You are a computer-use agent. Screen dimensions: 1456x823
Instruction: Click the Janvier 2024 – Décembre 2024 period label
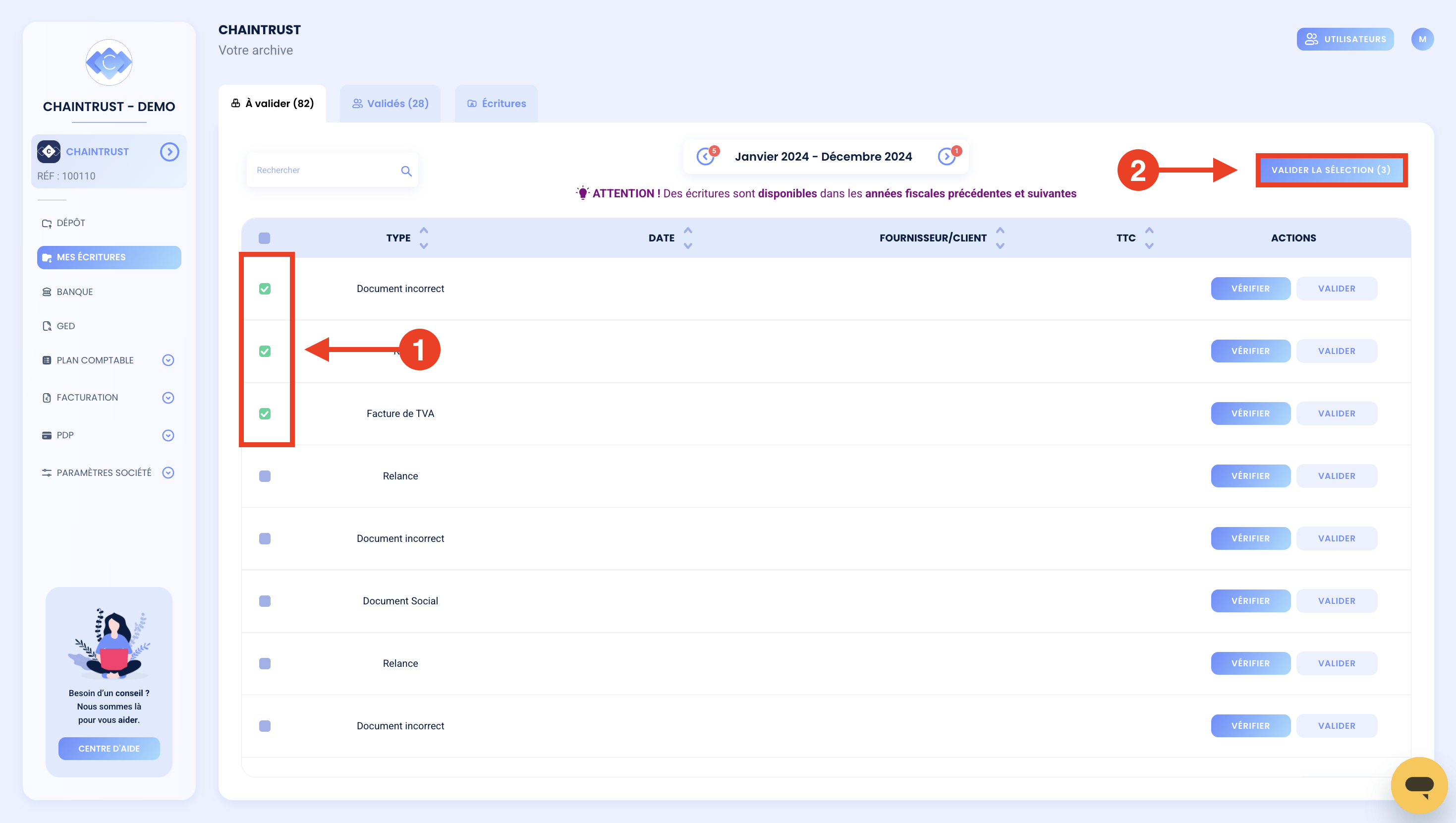tap(823, 157)
